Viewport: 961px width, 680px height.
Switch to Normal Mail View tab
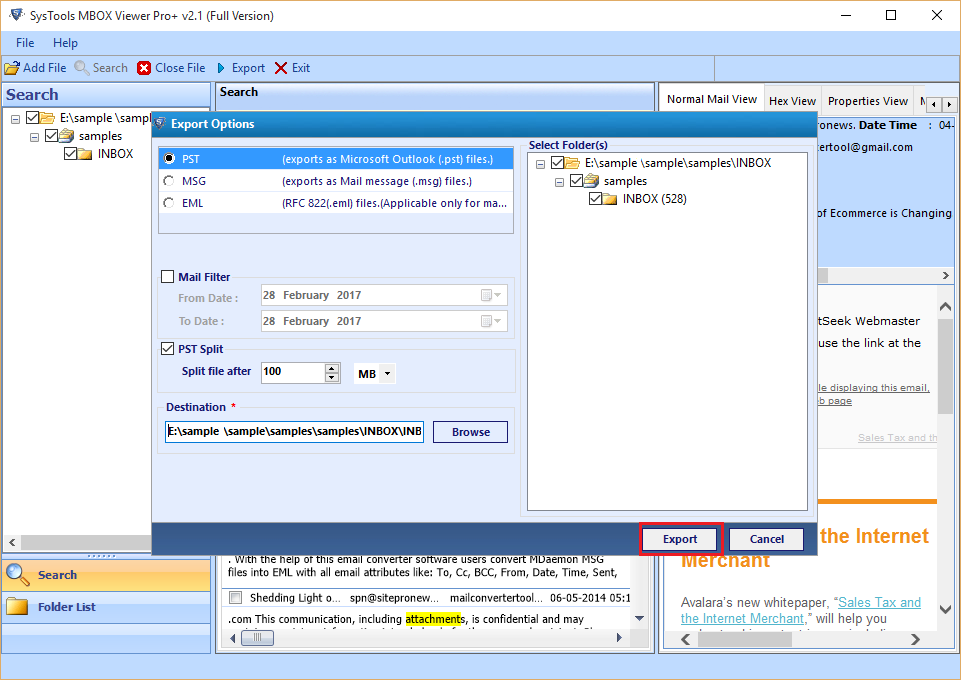pyautogui.click(x=712, y=99)
